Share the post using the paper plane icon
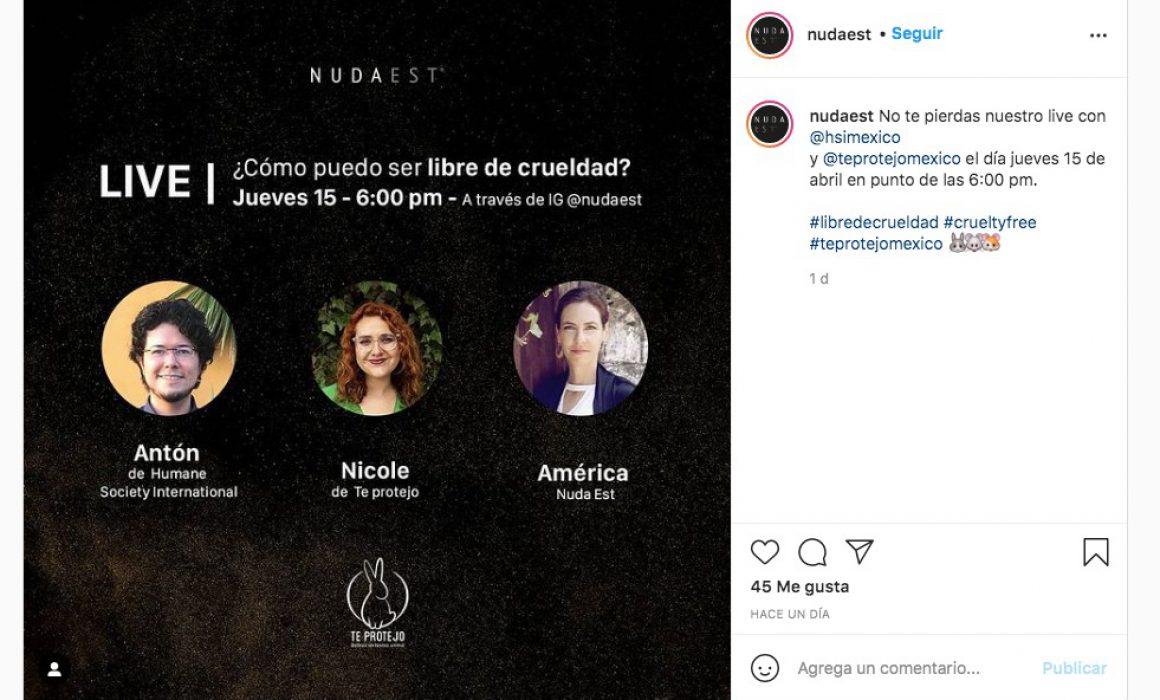The height and width of the screenshot is (700, 1160). 859,552
